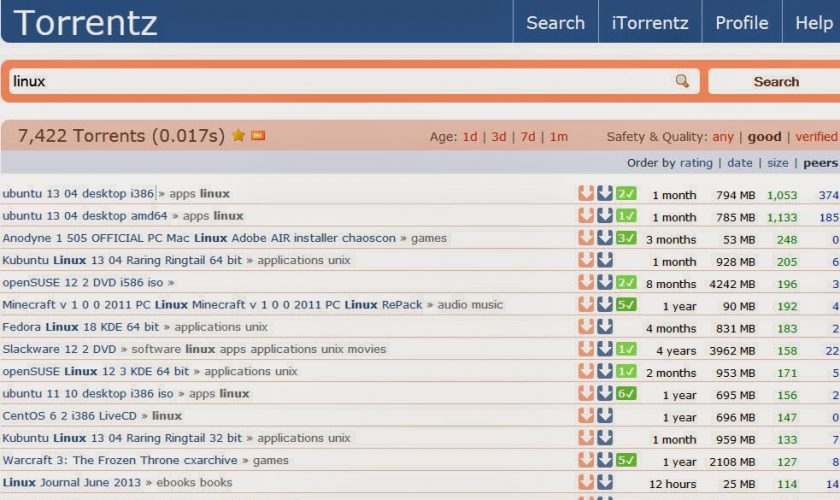Open the iTorrentz navigation item

point(650,22)
